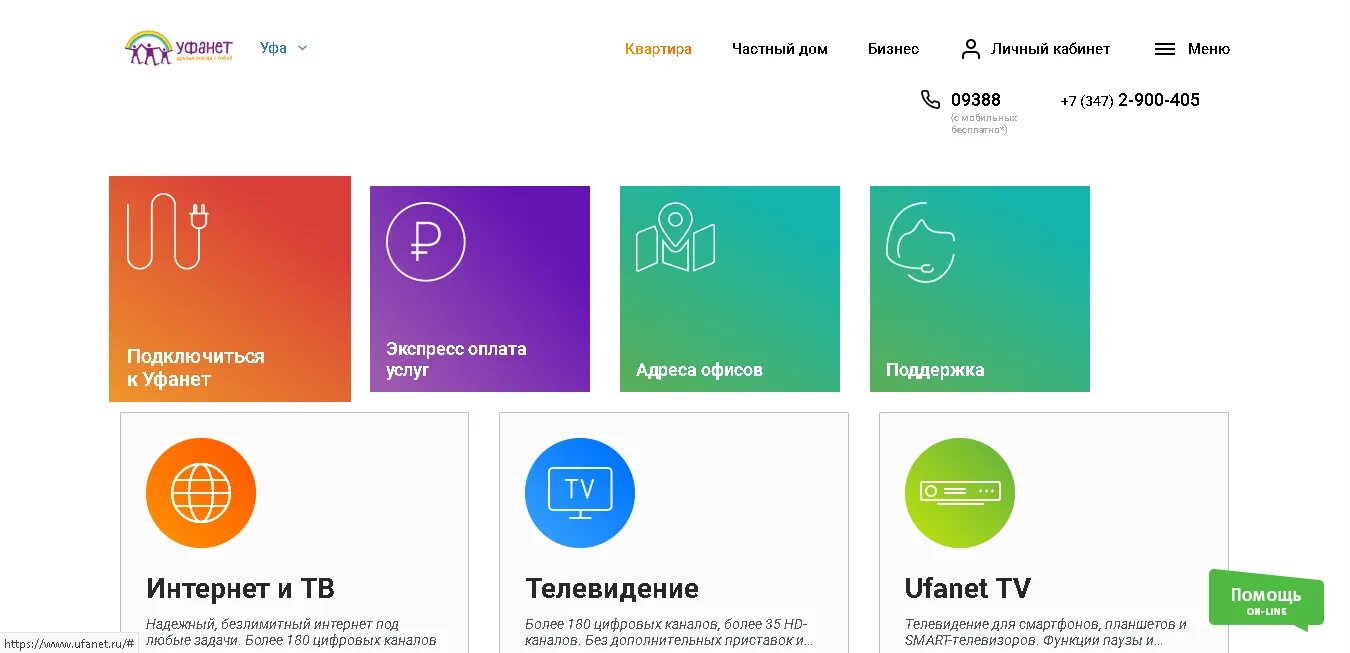Click the ruble sign circle icon
The width and height of the screenshot is (1350, 653).
click(x=426, y=242)
